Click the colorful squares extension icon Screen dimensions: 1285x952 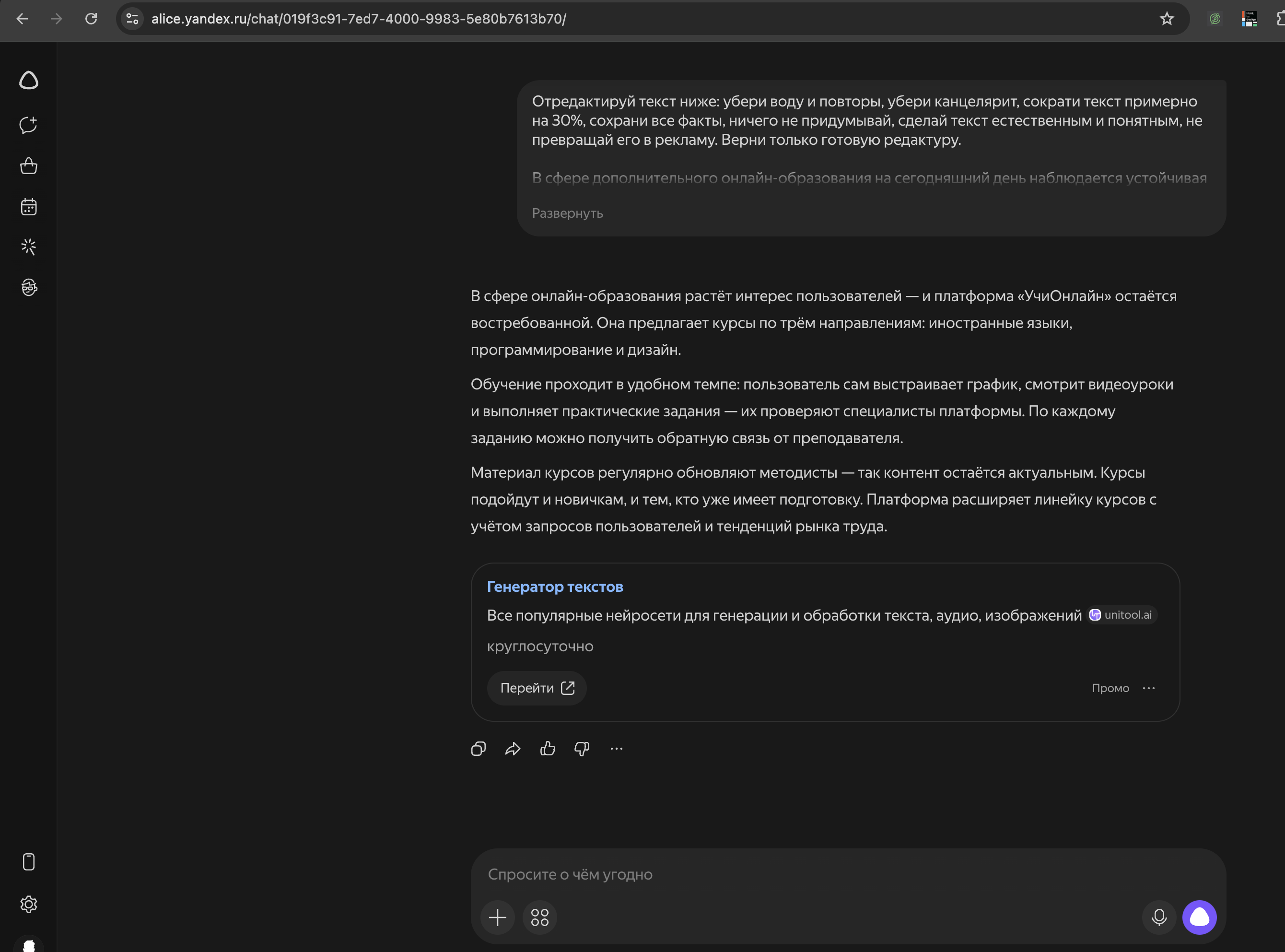point(1250,18)
